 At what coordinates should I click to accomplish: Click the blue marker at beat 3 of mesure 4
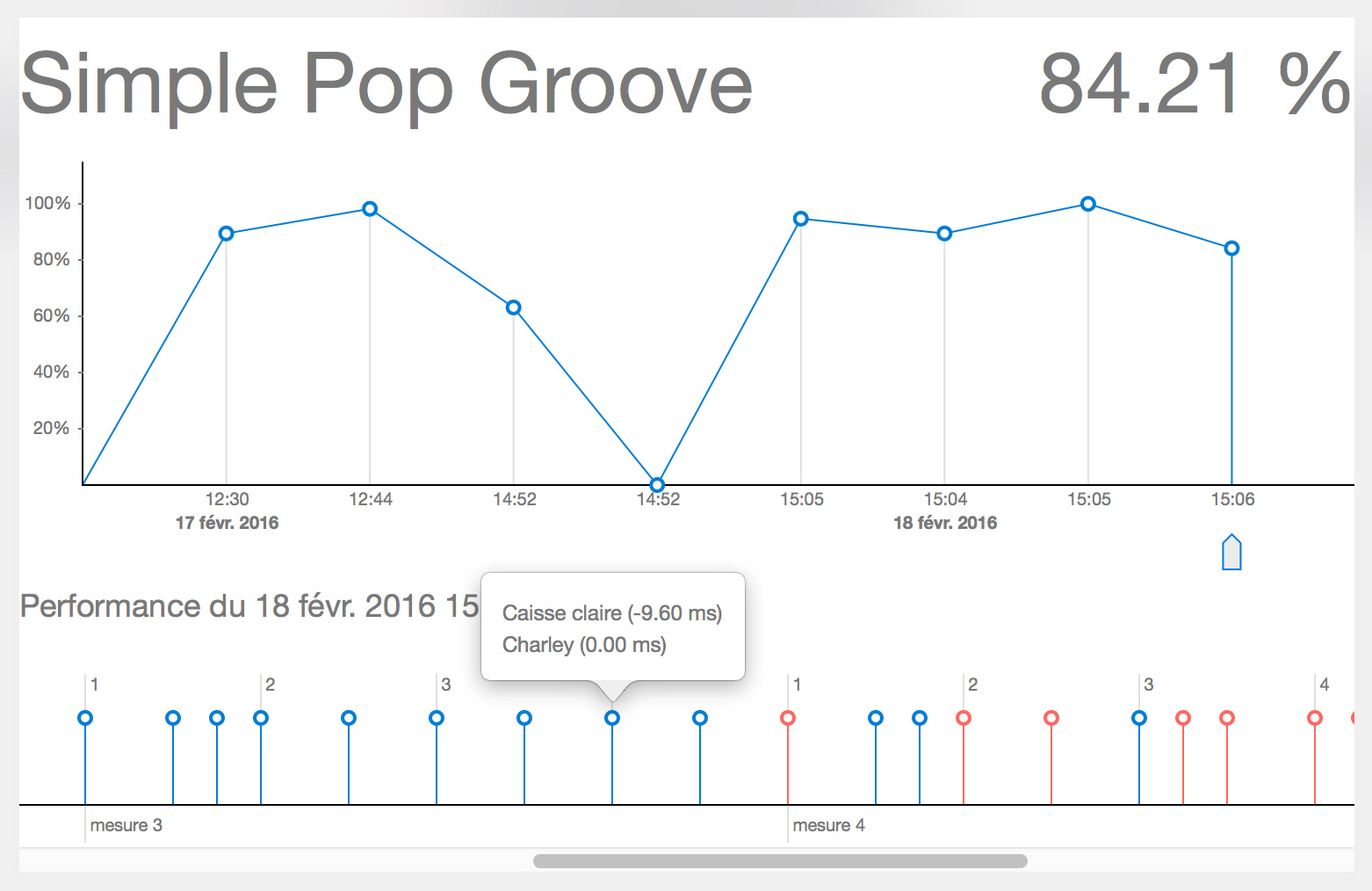click(x=1138, y=717)
